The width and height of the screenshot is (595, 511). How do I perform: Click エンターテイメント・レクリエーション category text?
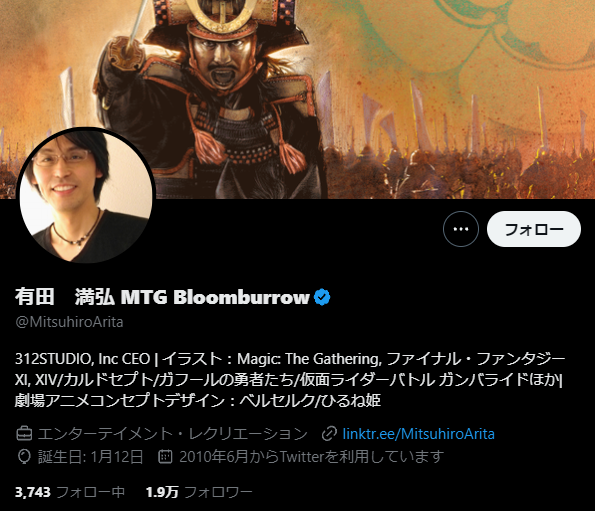173,434
